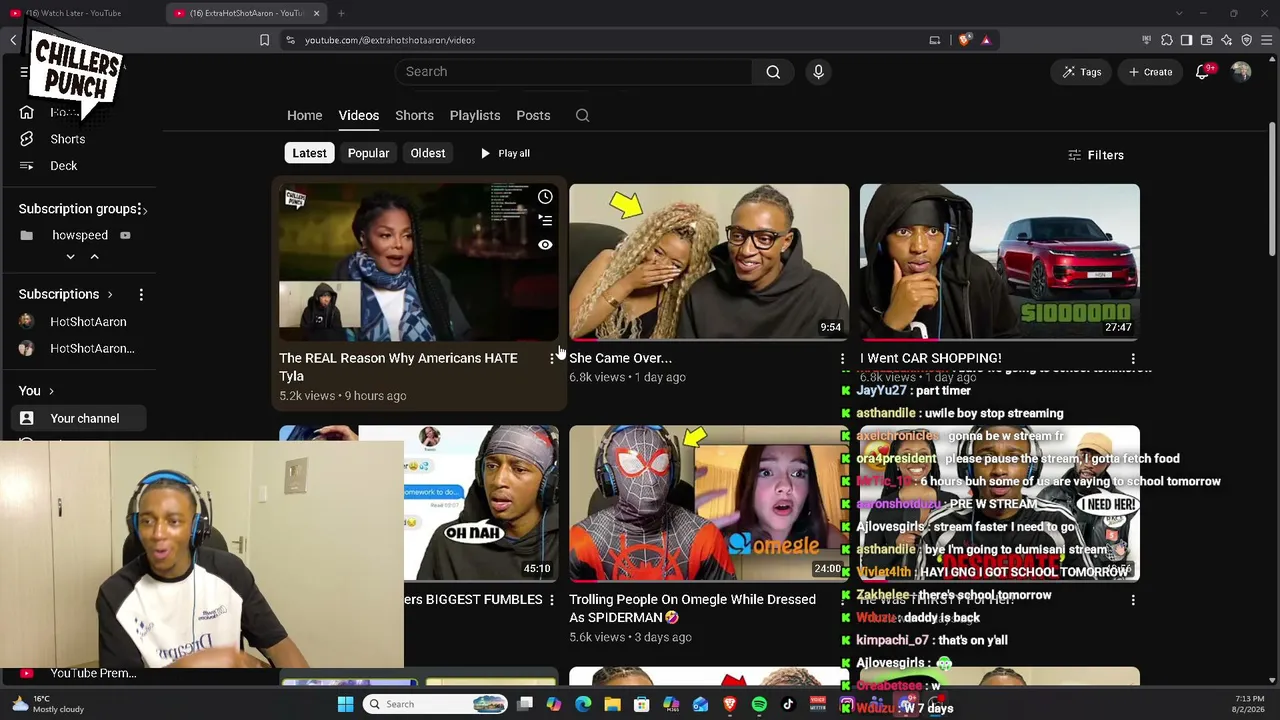Open options menu for BIGGEST FUMBLES video

[551, 600]
